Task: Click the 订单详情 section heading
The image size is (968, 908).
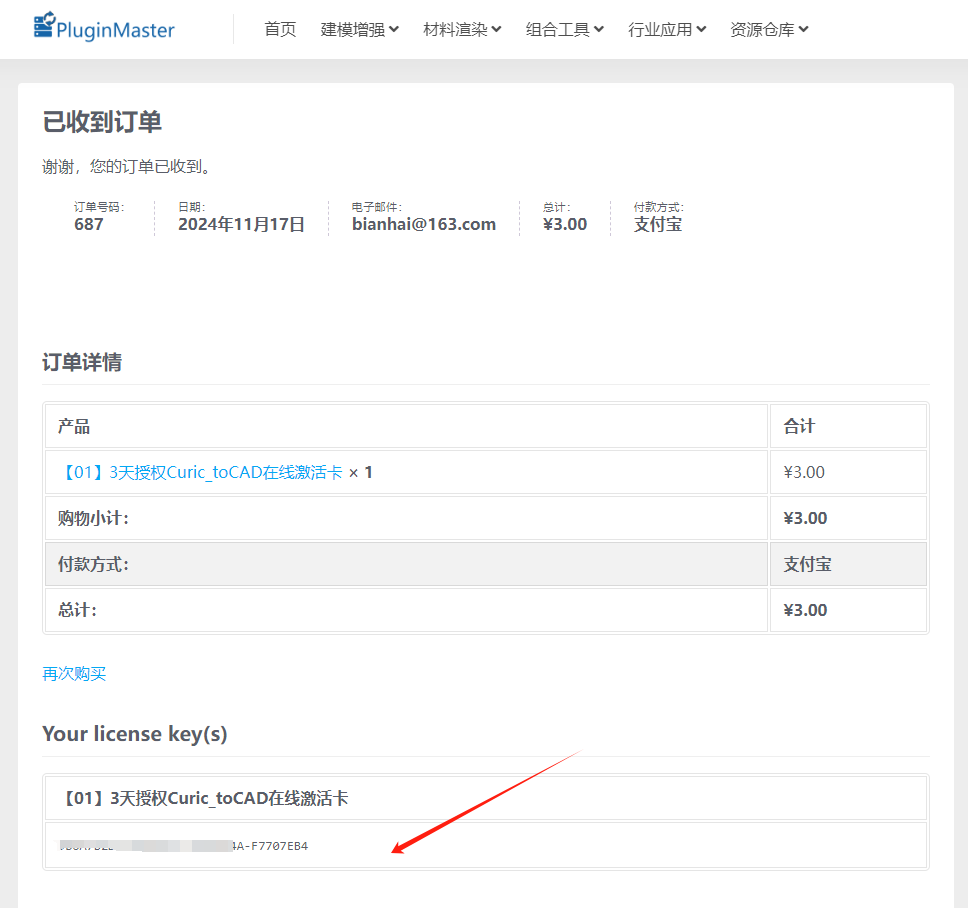Action: point(82,362)
